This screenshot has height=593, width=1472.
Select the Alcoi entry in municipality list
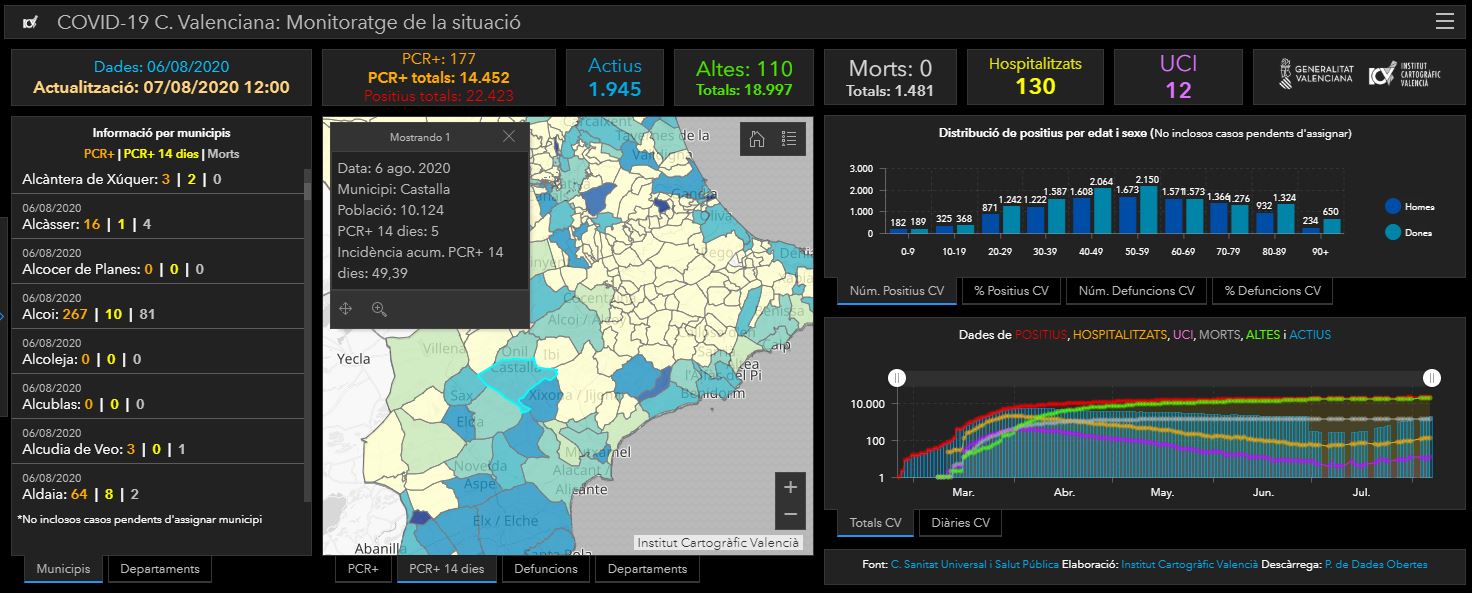click(160, 307)
